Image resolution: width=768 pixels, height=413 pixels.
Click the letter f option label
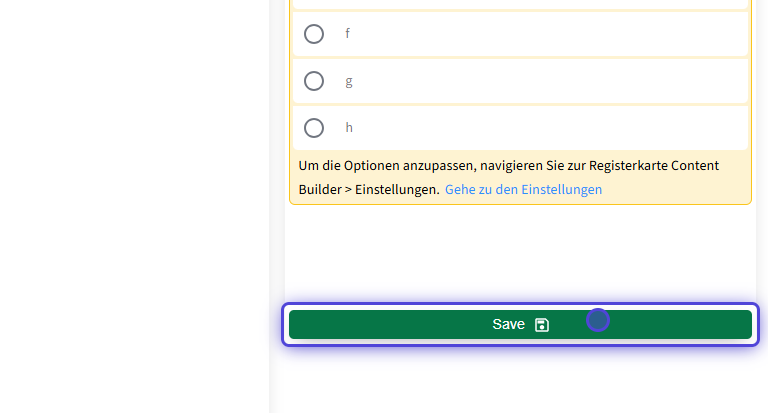coord(347,34)
